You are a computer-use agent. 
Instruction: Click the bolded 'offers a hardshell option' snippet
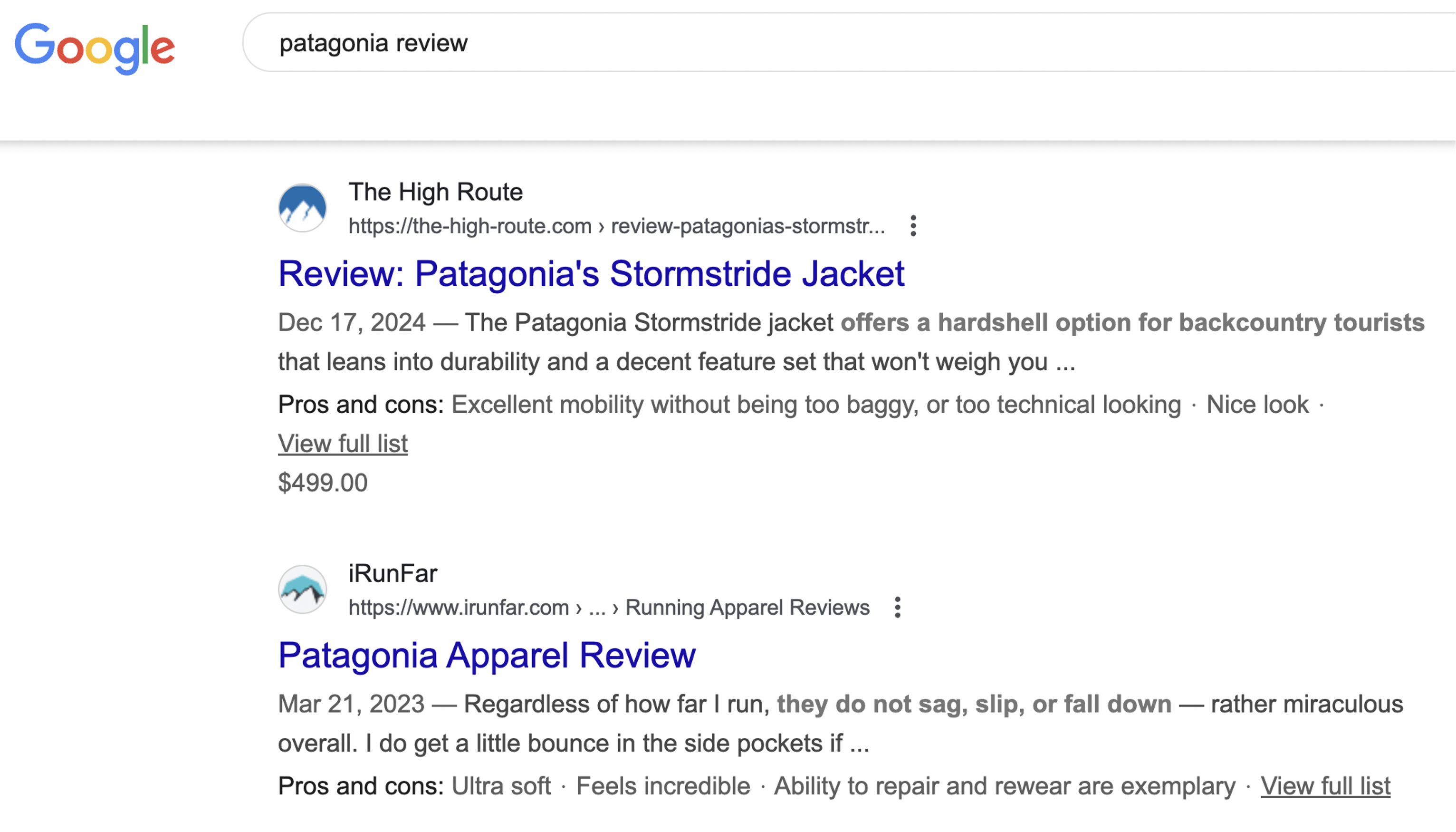(x=1132, y=323)
